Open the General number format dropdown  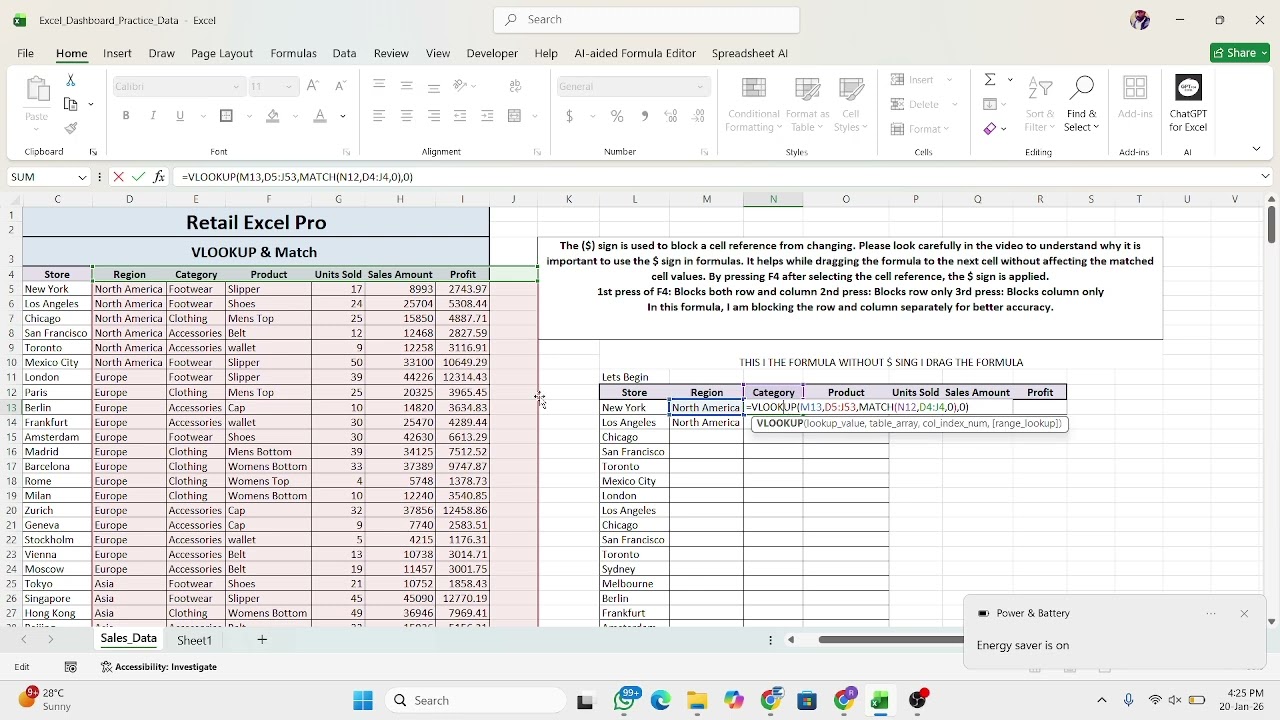[699, 86]
